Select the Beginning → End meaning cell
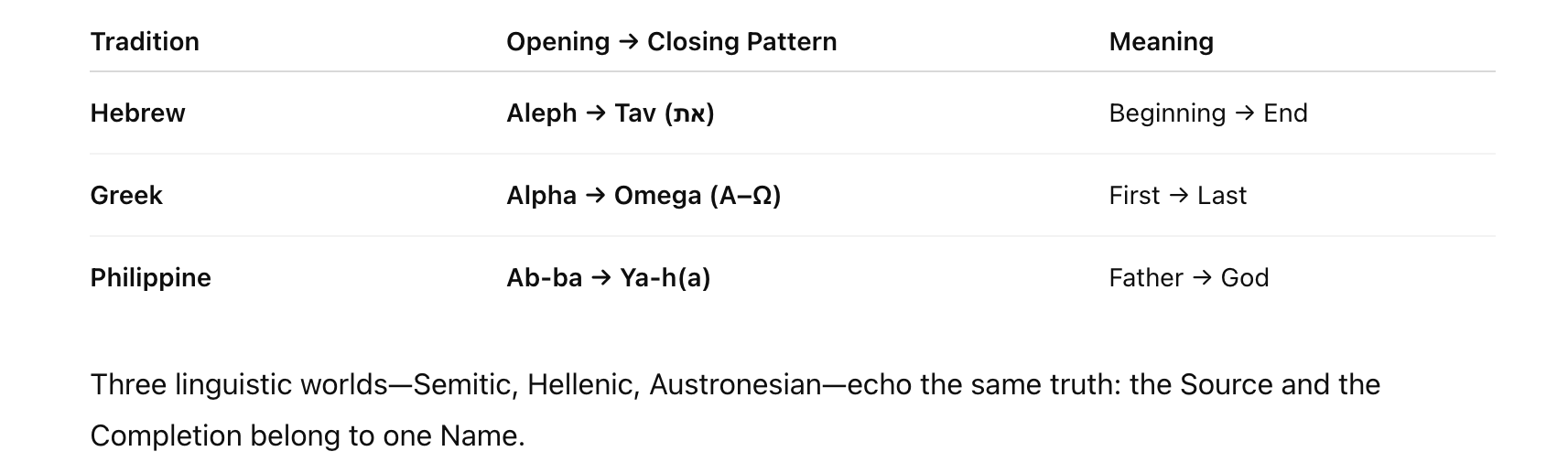Viewport: 1568px width, 473px height. (x=1207, y=113)
